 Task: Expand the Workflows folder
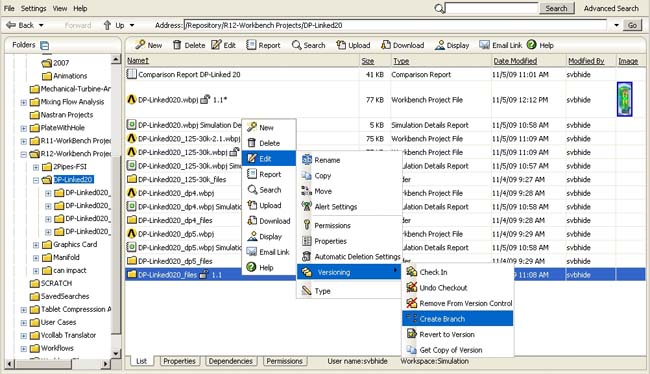pyautogui.click(x=24, y=349)
